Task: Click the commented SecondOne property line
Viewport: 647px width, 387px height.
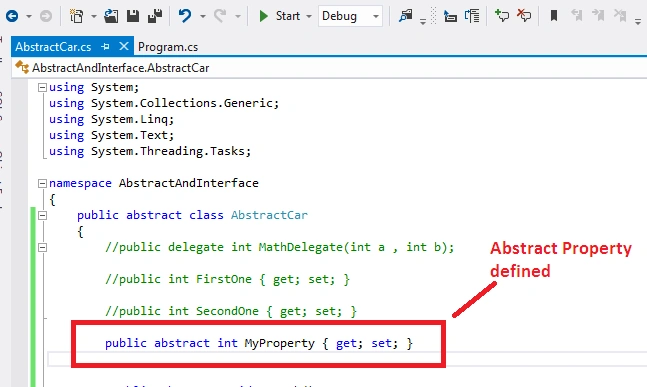Action: pyautogui.click(x=231, y=311)
